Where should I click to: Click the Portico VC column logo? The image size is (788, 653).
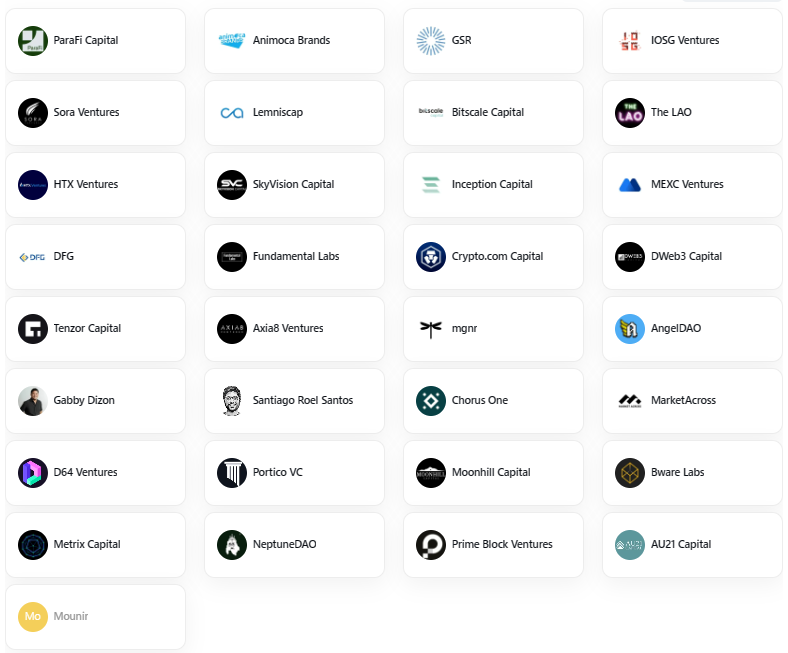(232, 473)
